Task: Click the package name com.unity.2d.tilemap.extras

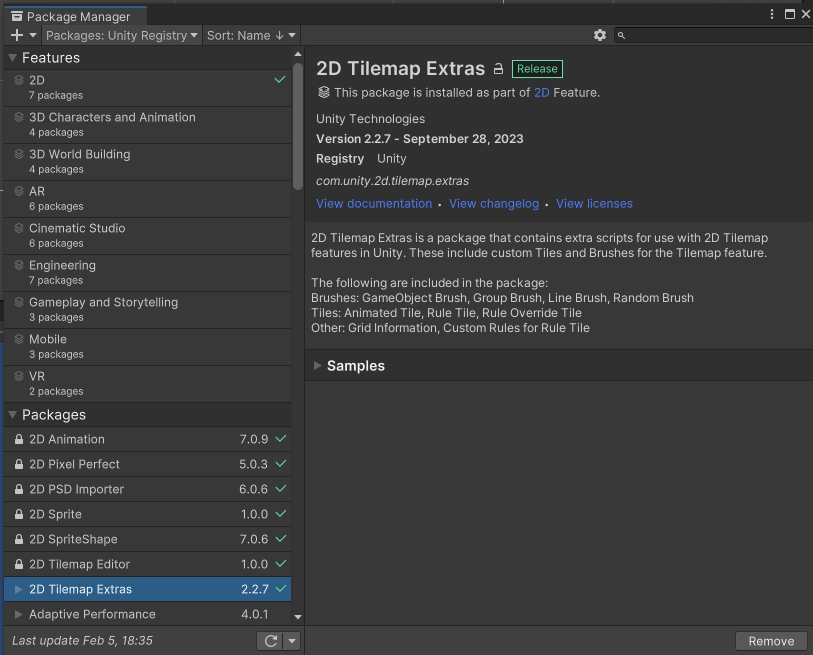Action: 393,180
